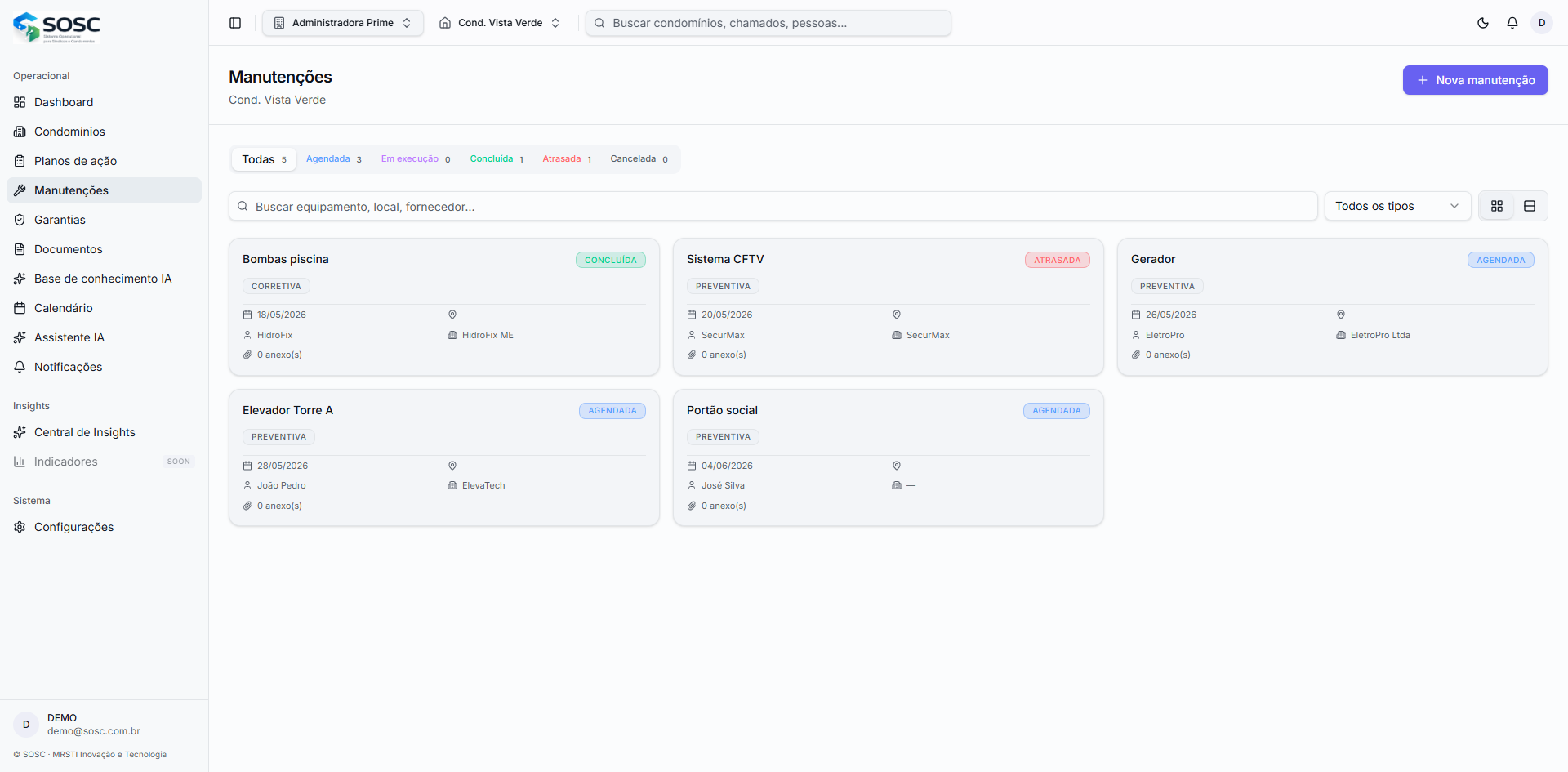The height and width of the screenshot is (772, 1568).
Task: Open DEMO user profile at sidebar bottom
Action: coord(104,725)
